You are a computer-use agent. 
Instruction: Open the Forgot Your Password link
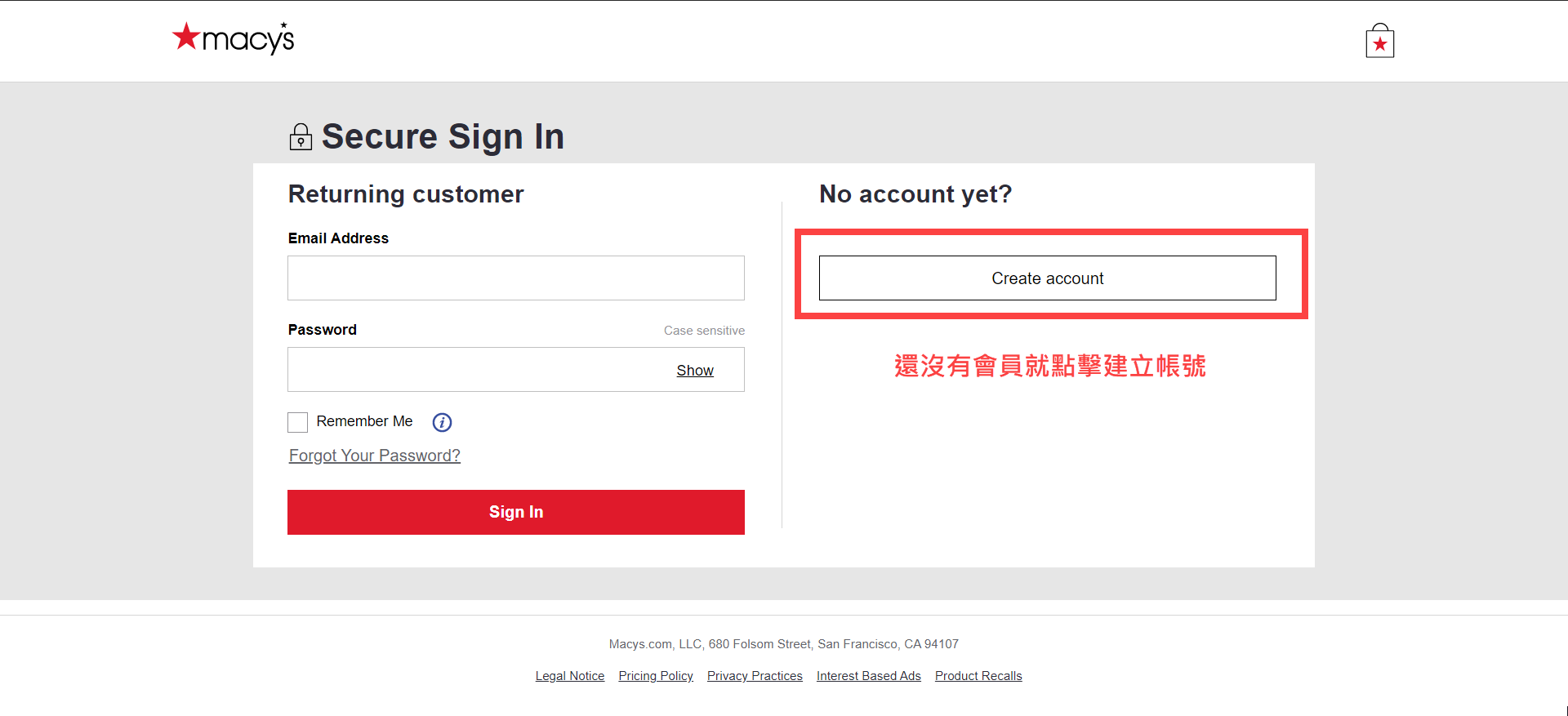tap(375, 456)
